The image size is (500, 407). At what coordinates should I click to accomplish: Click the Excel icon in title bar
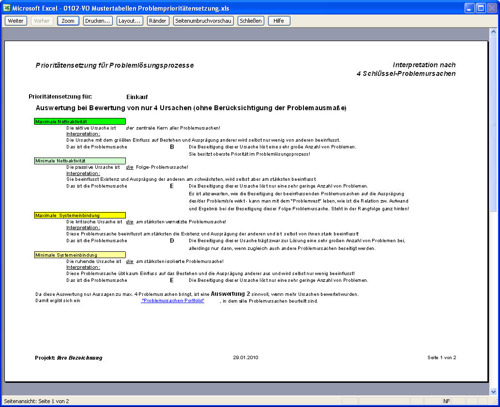(7, 8)
